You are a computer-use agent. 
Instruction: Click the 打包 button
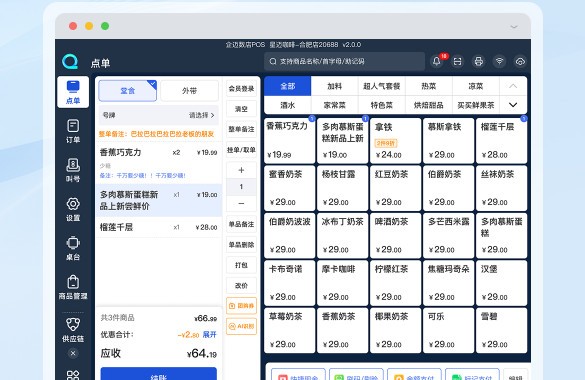[241, 265]
